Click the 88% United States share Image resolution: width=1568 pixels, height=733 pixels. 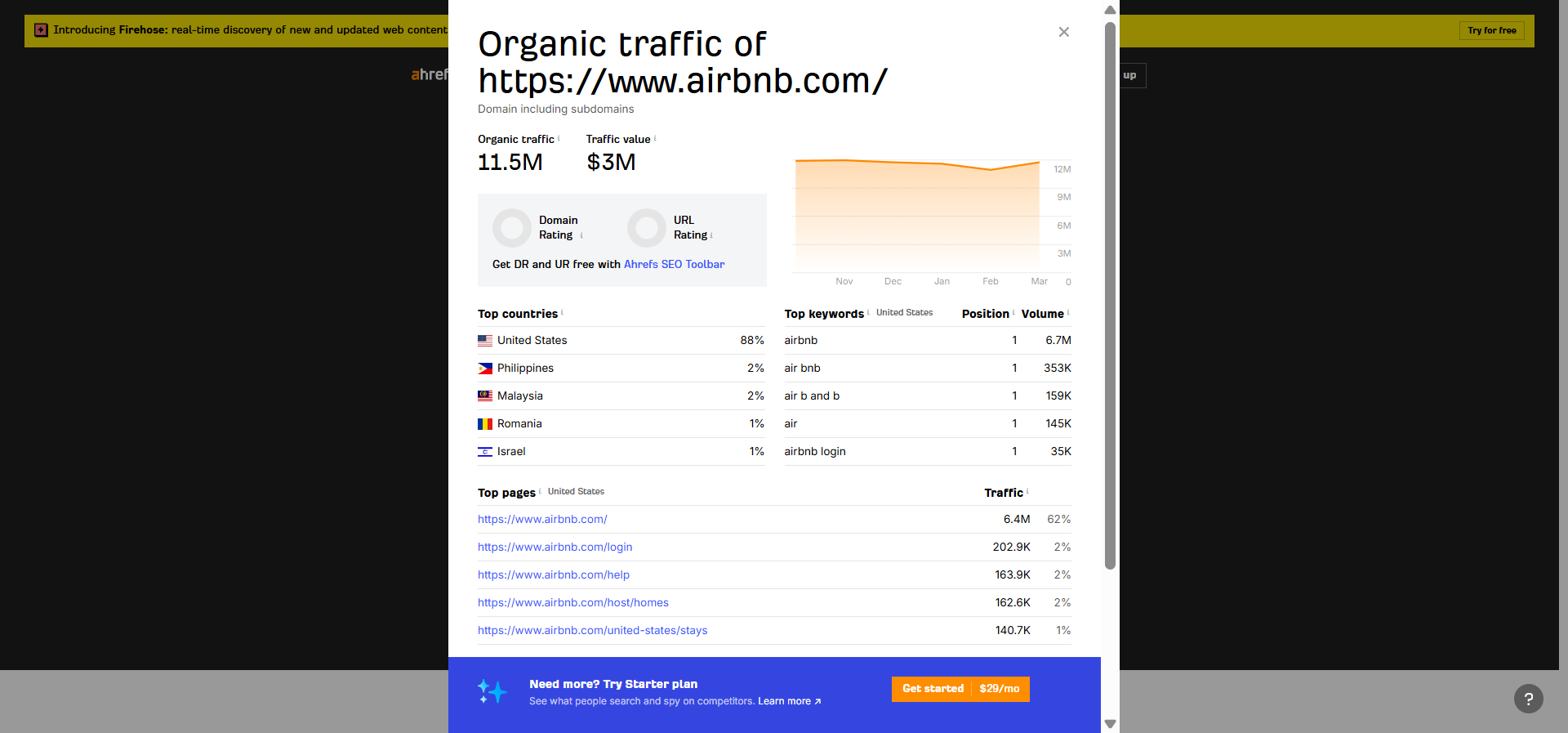point(752,340)
